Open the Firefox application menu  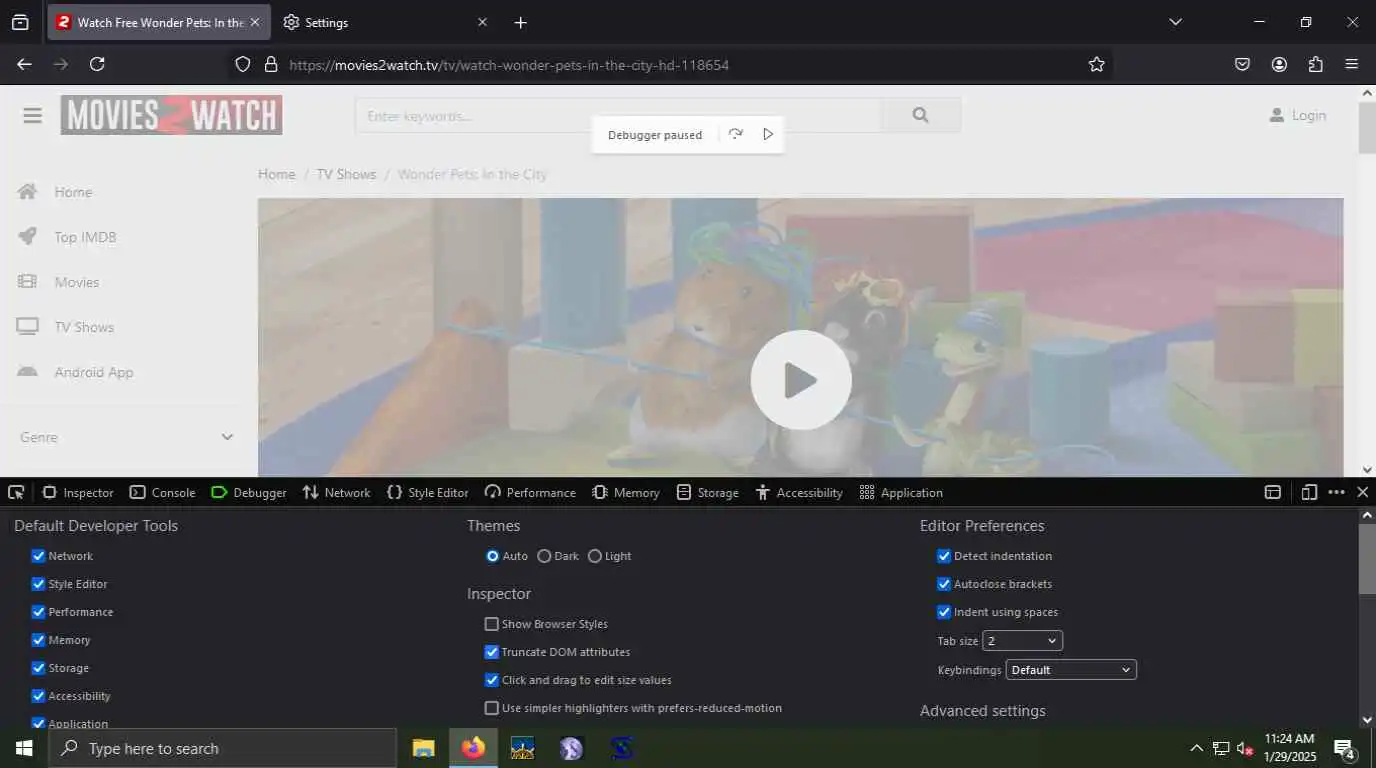tap(1352, 64)
